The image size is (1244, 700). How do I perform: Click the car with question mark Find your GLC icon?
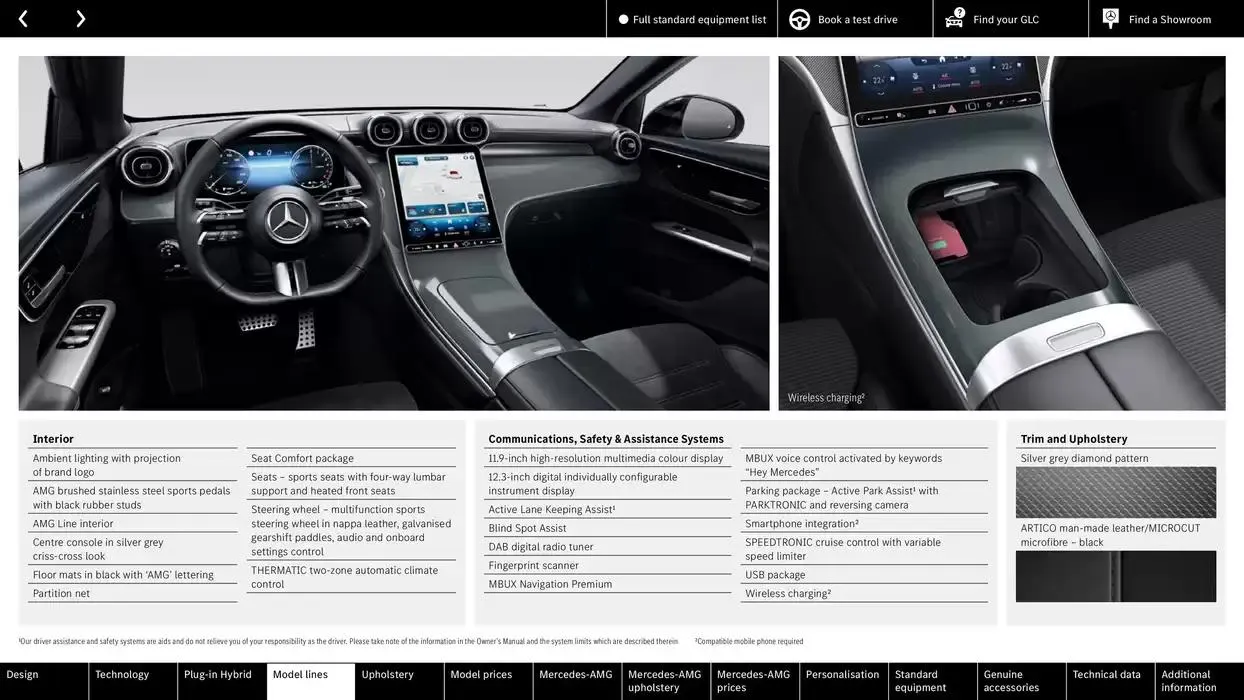(x=953, y=18)
